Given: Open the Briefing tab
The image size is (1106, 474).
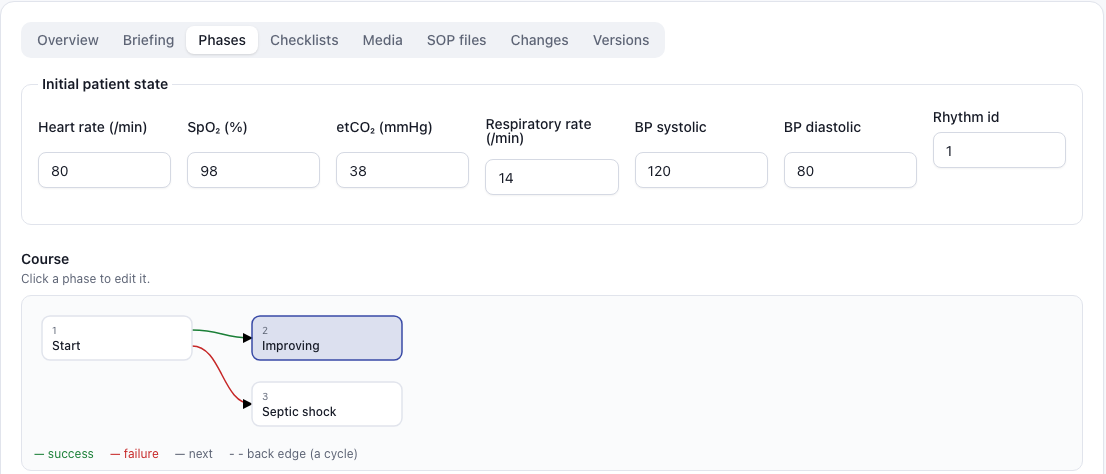Looking at the screenshot, I should [x=148, y=40].
